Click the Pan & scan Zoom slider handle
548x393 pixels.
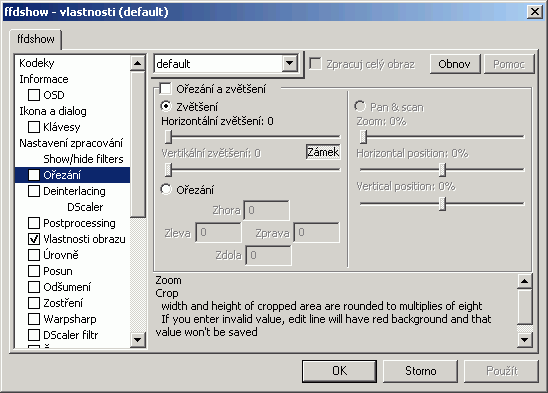point(363,137)
